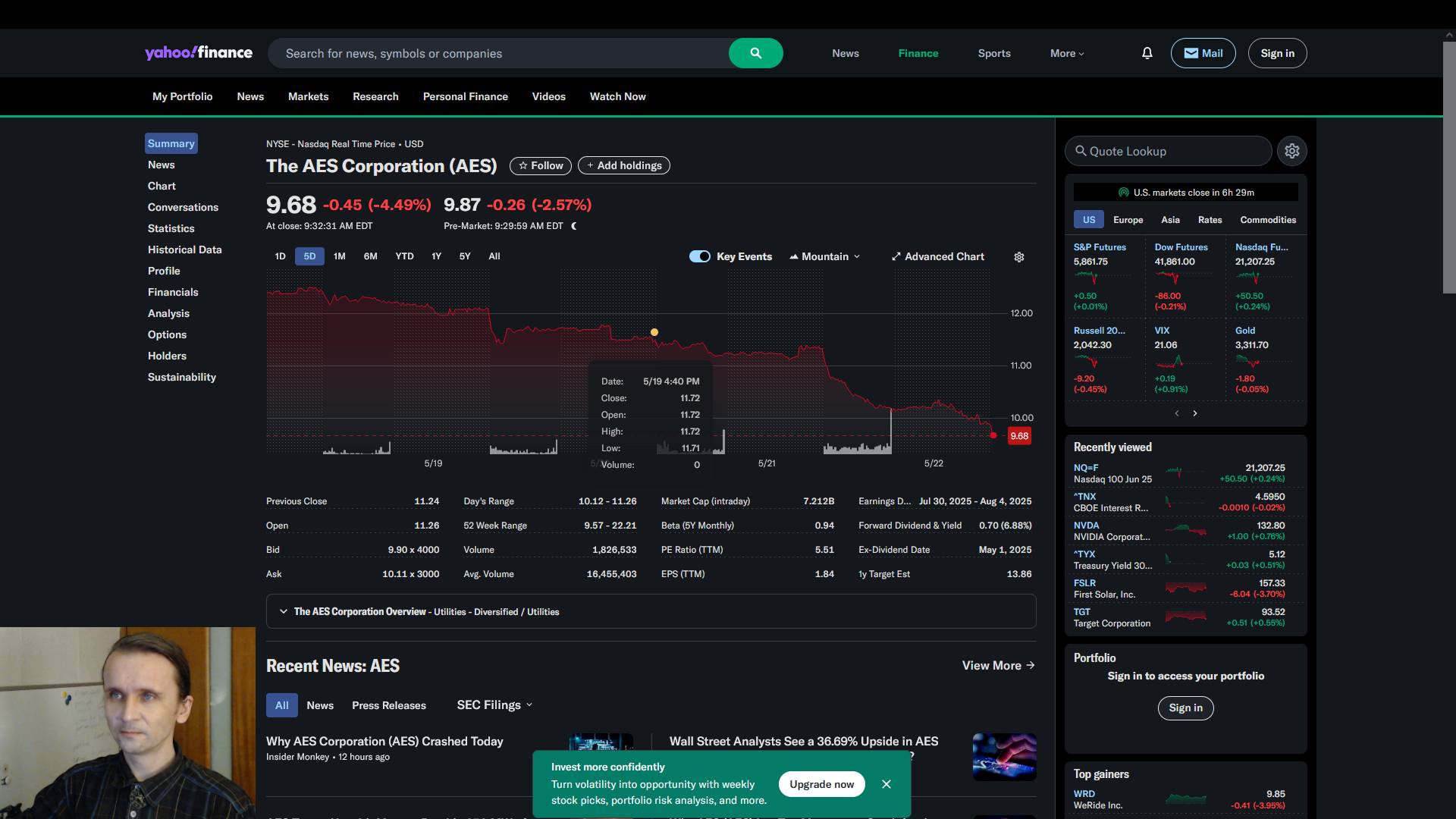
Task: Select the 1M chart range
Action: [339, 256]
